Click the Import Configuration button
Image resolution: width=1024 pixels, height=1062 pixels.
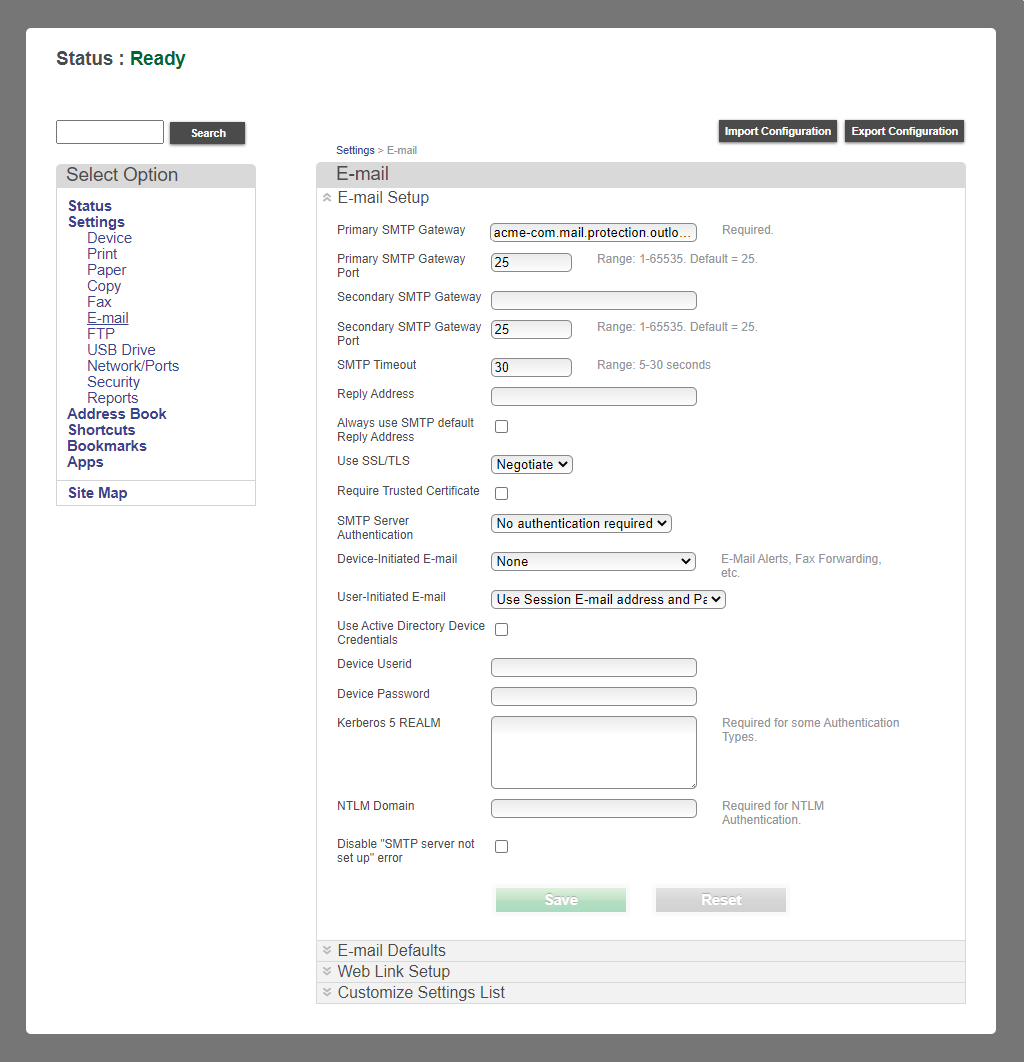778,131
